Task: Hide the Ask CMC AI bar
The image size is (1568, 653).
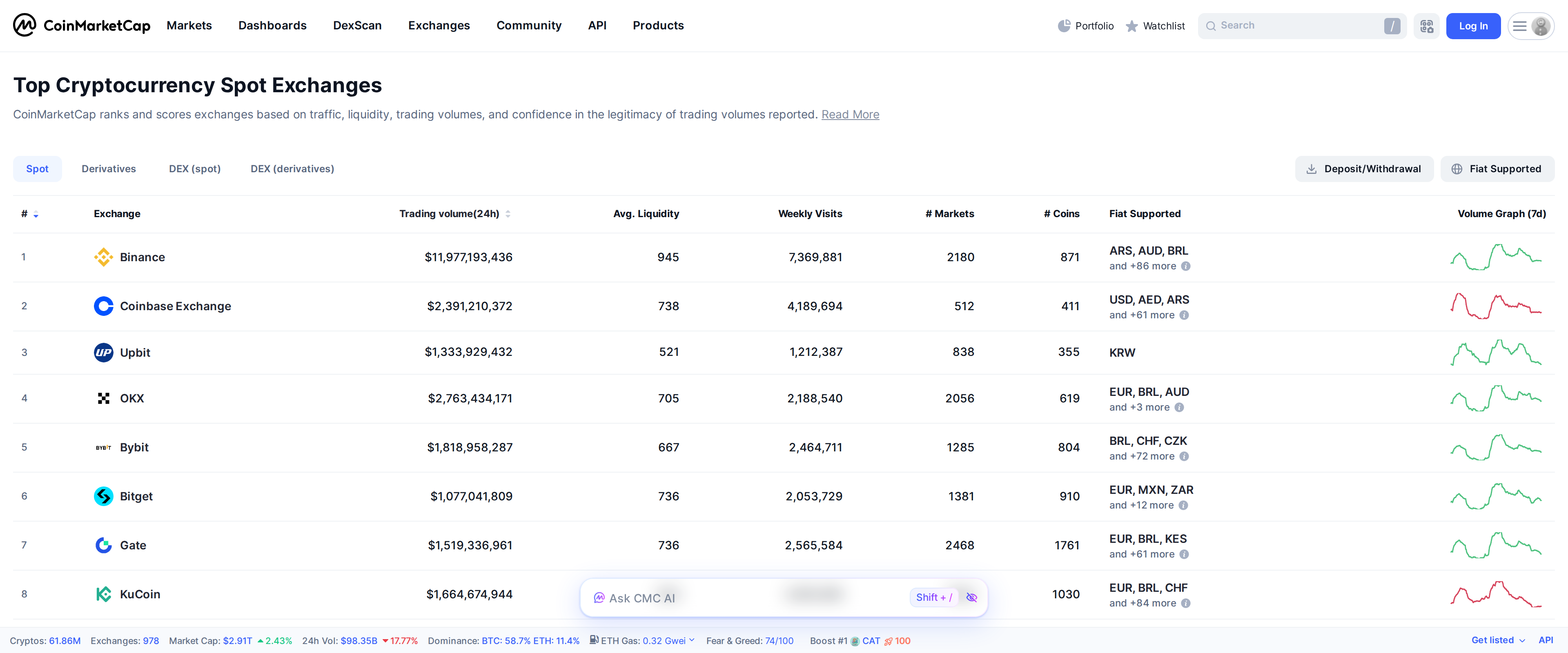Action: click(x=971, y=597)
